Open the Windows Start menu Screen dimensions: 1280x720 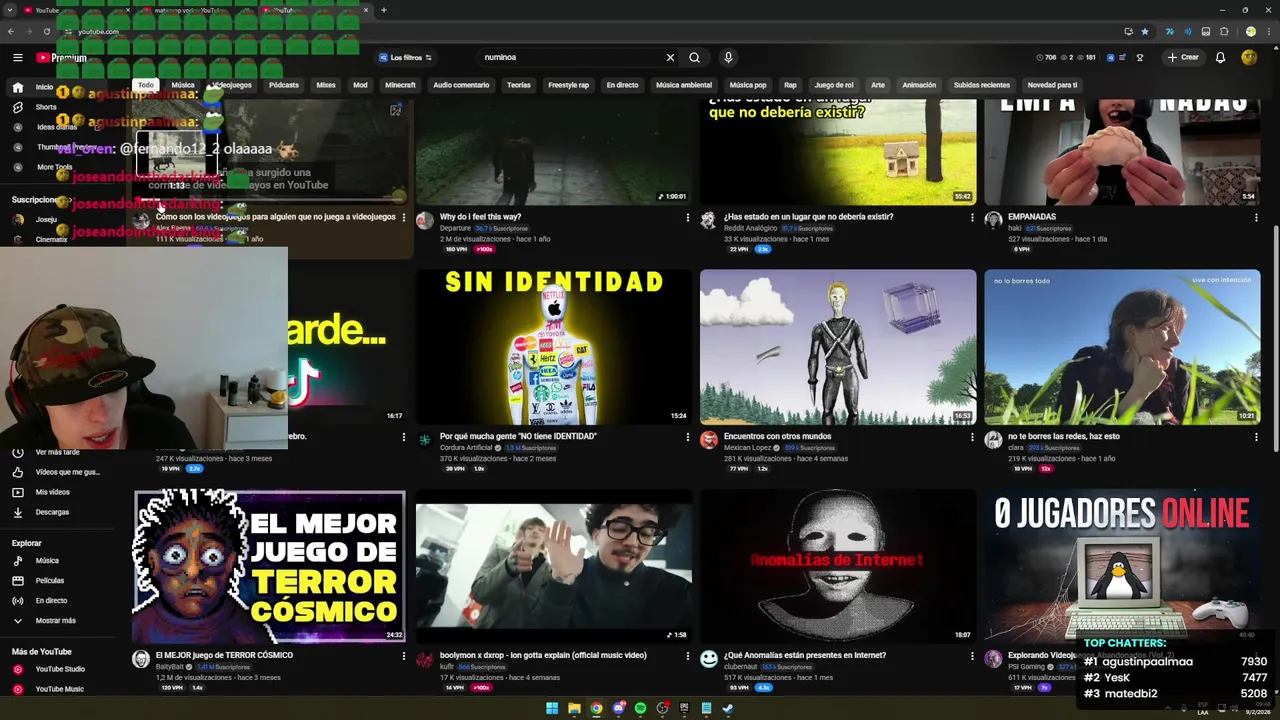point(552,709)
